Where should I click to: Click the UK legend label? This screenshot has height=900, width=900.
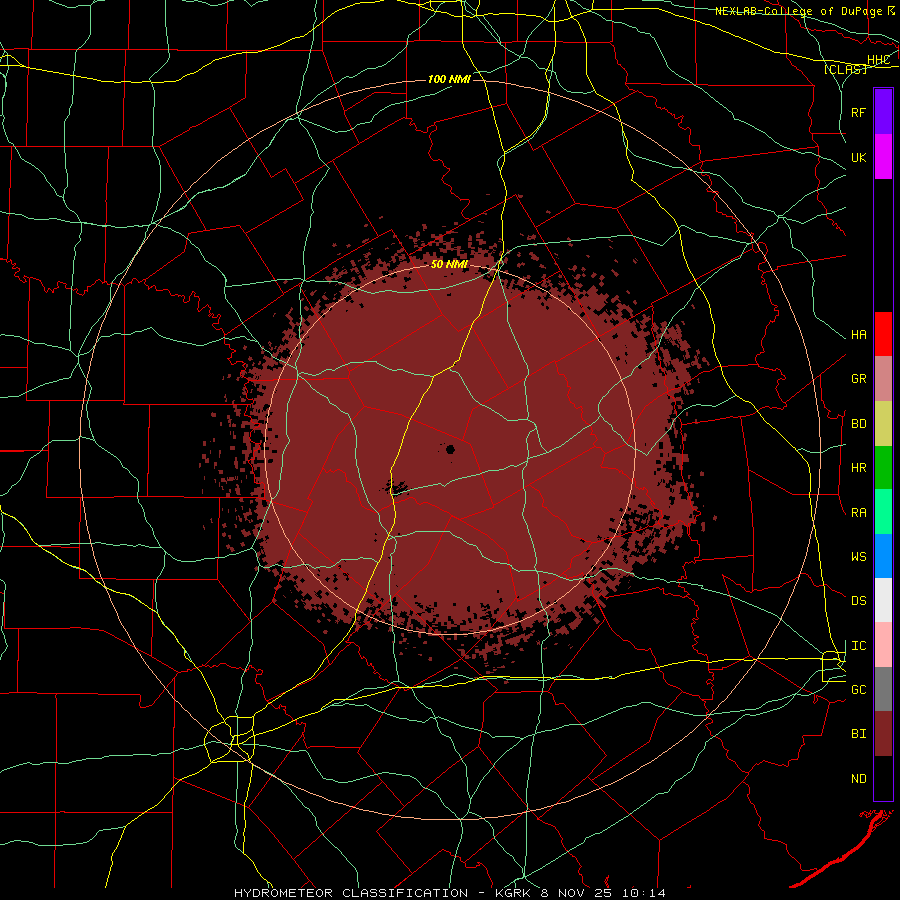(858, 157)
